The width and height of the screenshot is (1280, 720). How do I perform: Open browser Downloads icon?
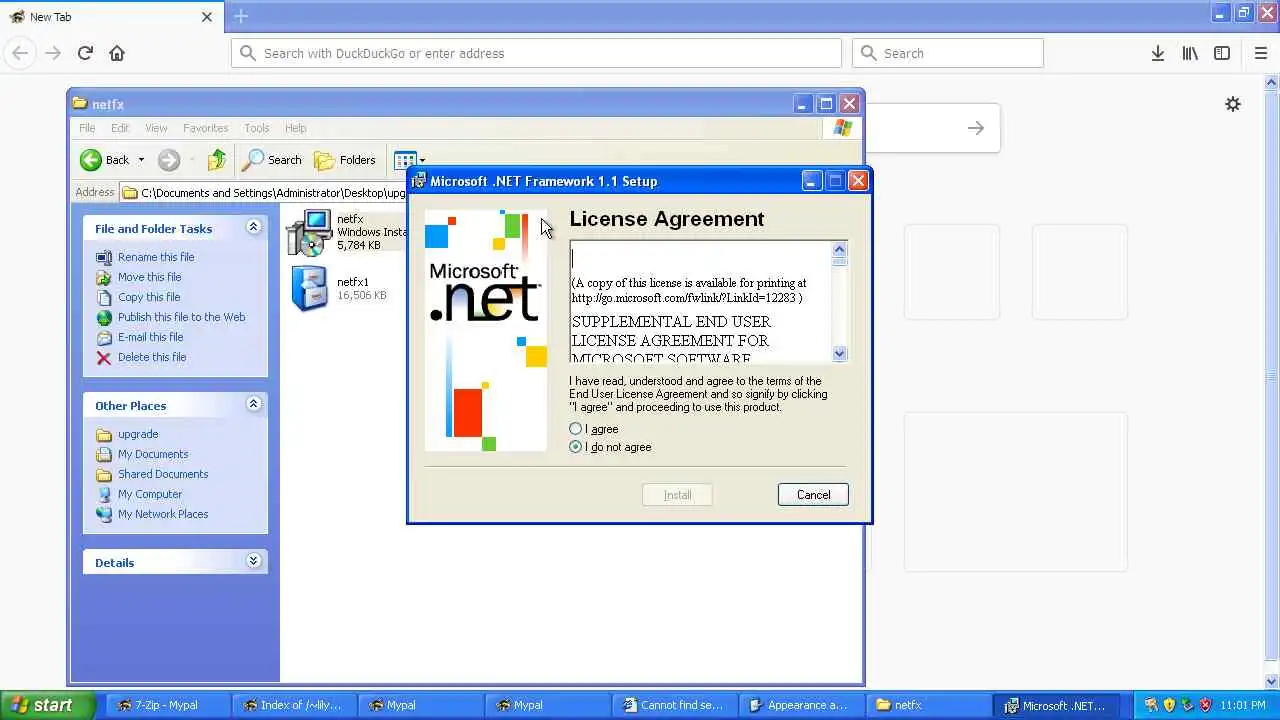(x=1158, y=53)
